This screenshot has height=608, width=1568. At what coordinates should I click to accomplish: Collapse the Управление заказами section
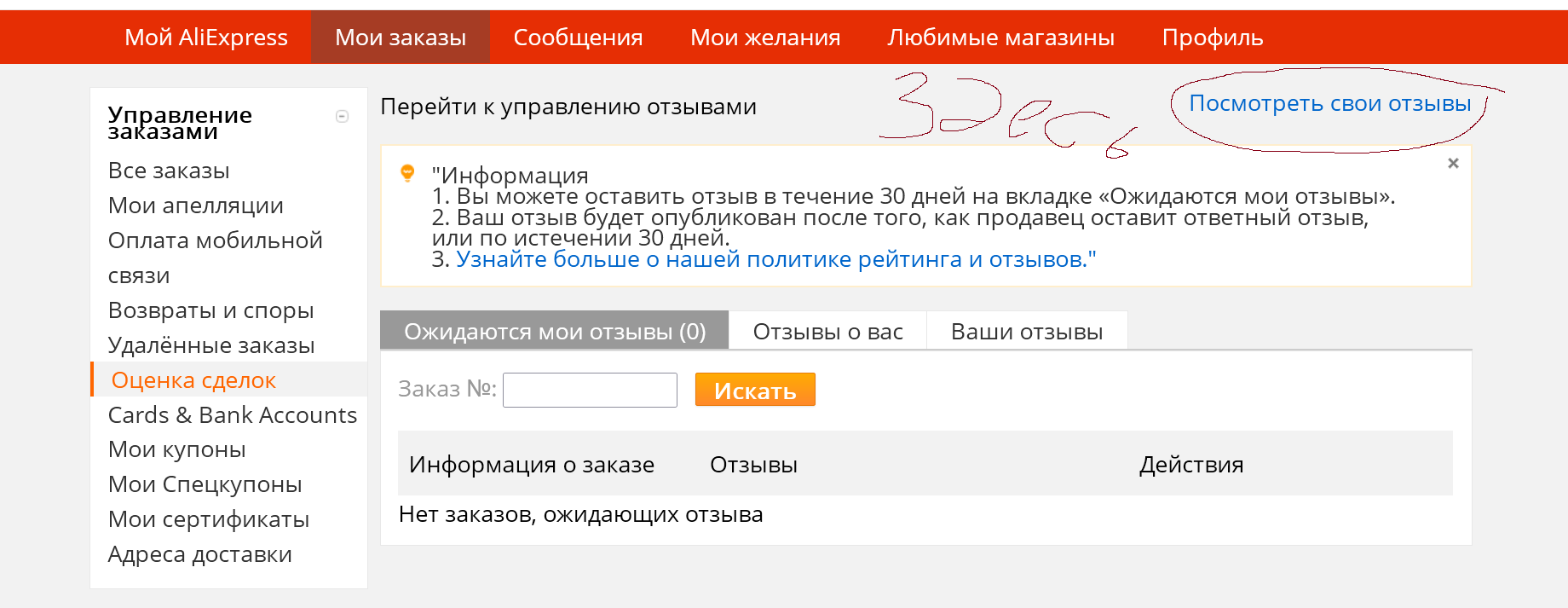[x=343, y=117]
